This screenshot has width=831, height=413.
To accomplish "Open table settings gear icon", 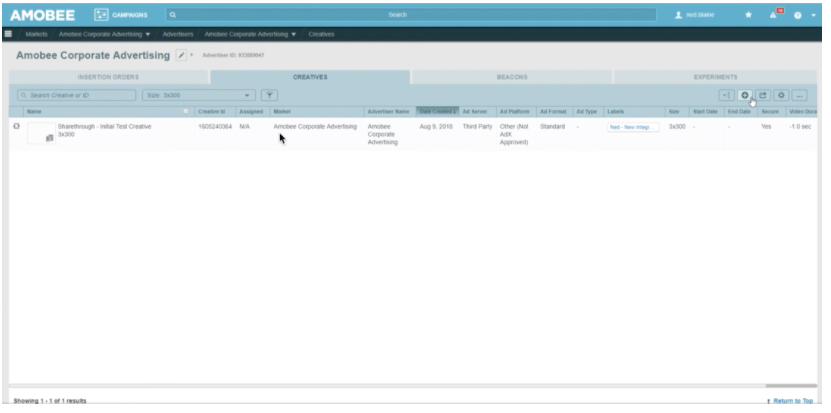I will point(781,95).
